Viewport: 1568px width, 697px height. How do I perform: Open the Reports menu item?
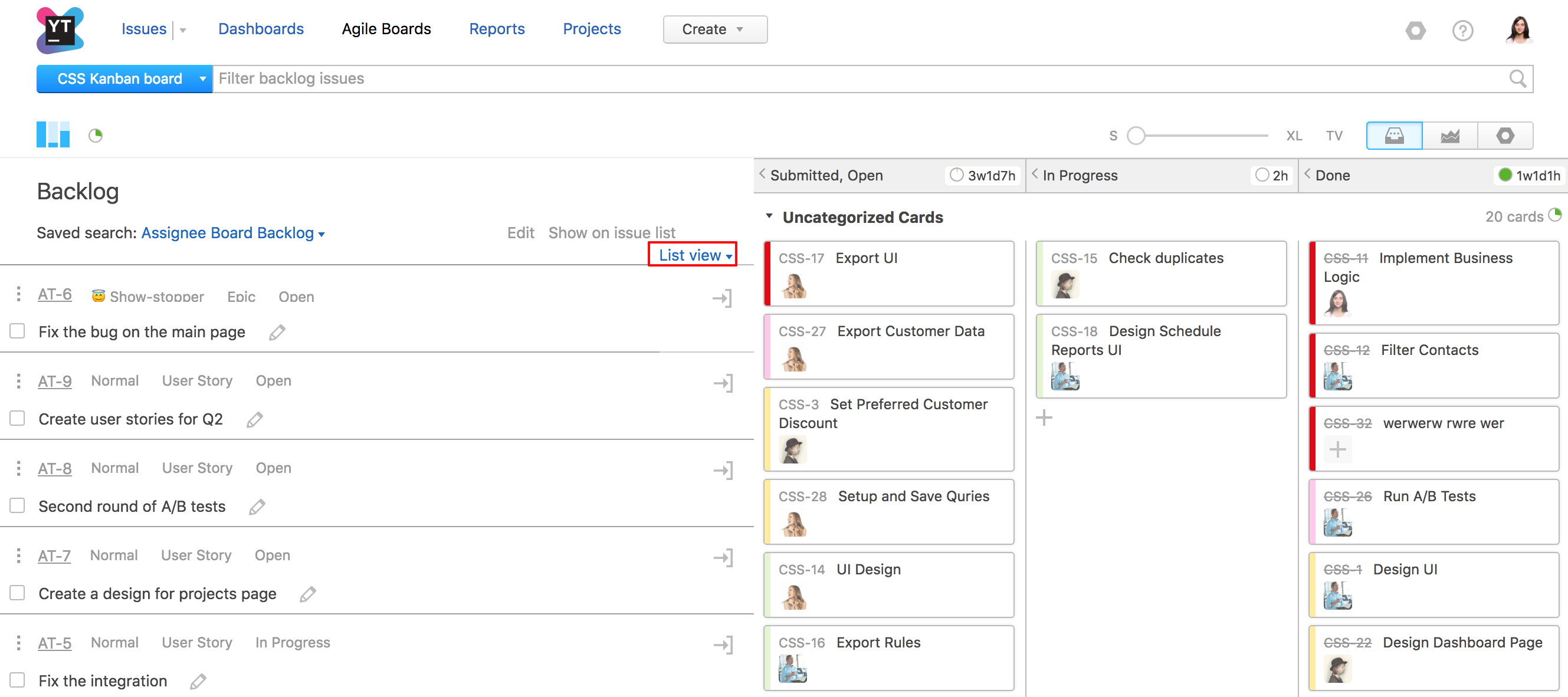pyautogui.click(x=496, y=28)
